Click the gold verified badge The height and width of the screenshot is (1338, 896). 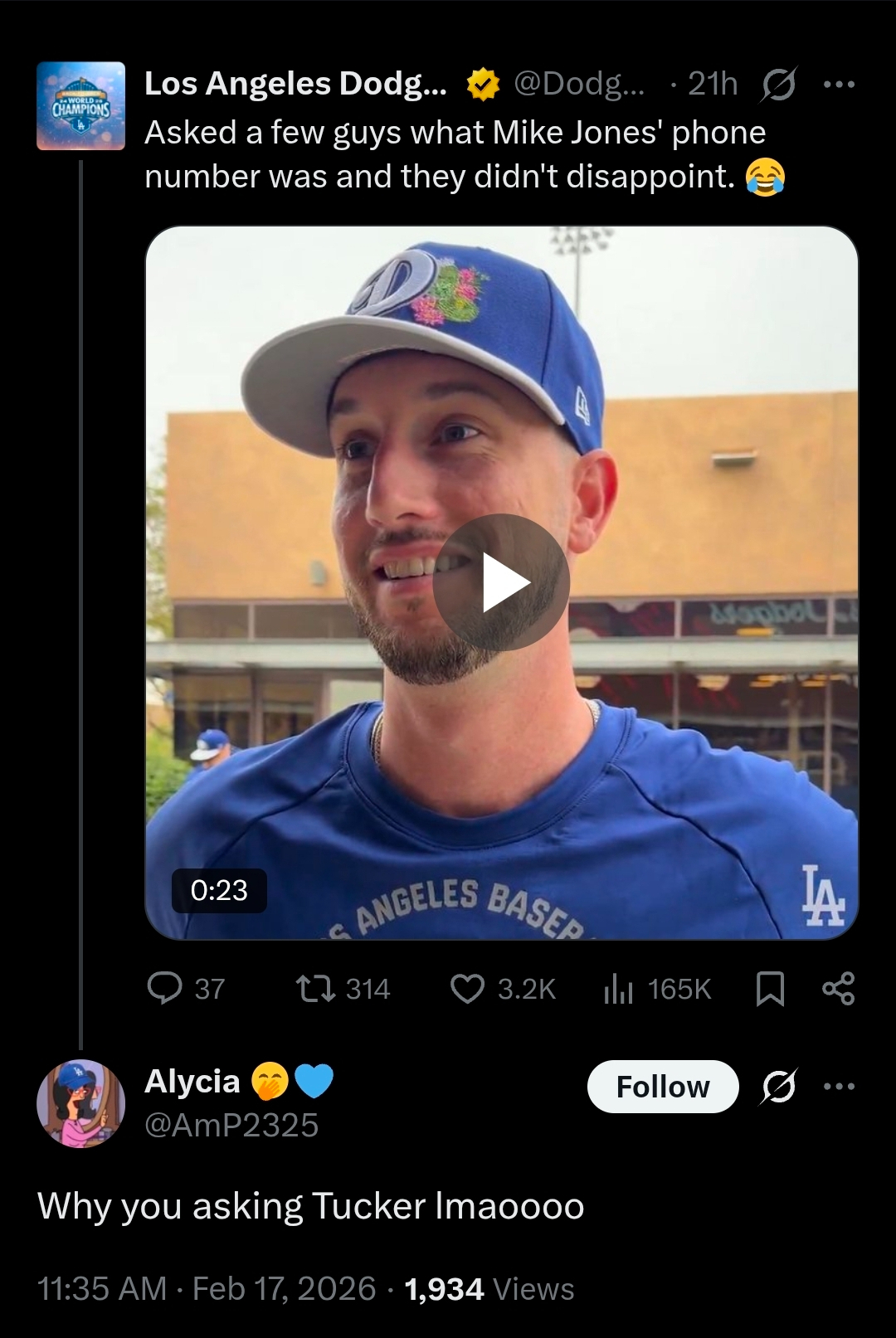tap(483, 84)
